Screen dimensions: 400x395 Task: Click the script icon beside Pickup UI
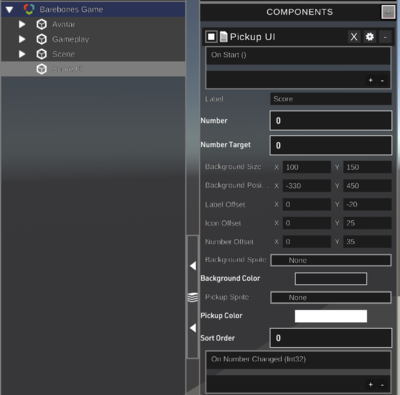pos(224,36)
